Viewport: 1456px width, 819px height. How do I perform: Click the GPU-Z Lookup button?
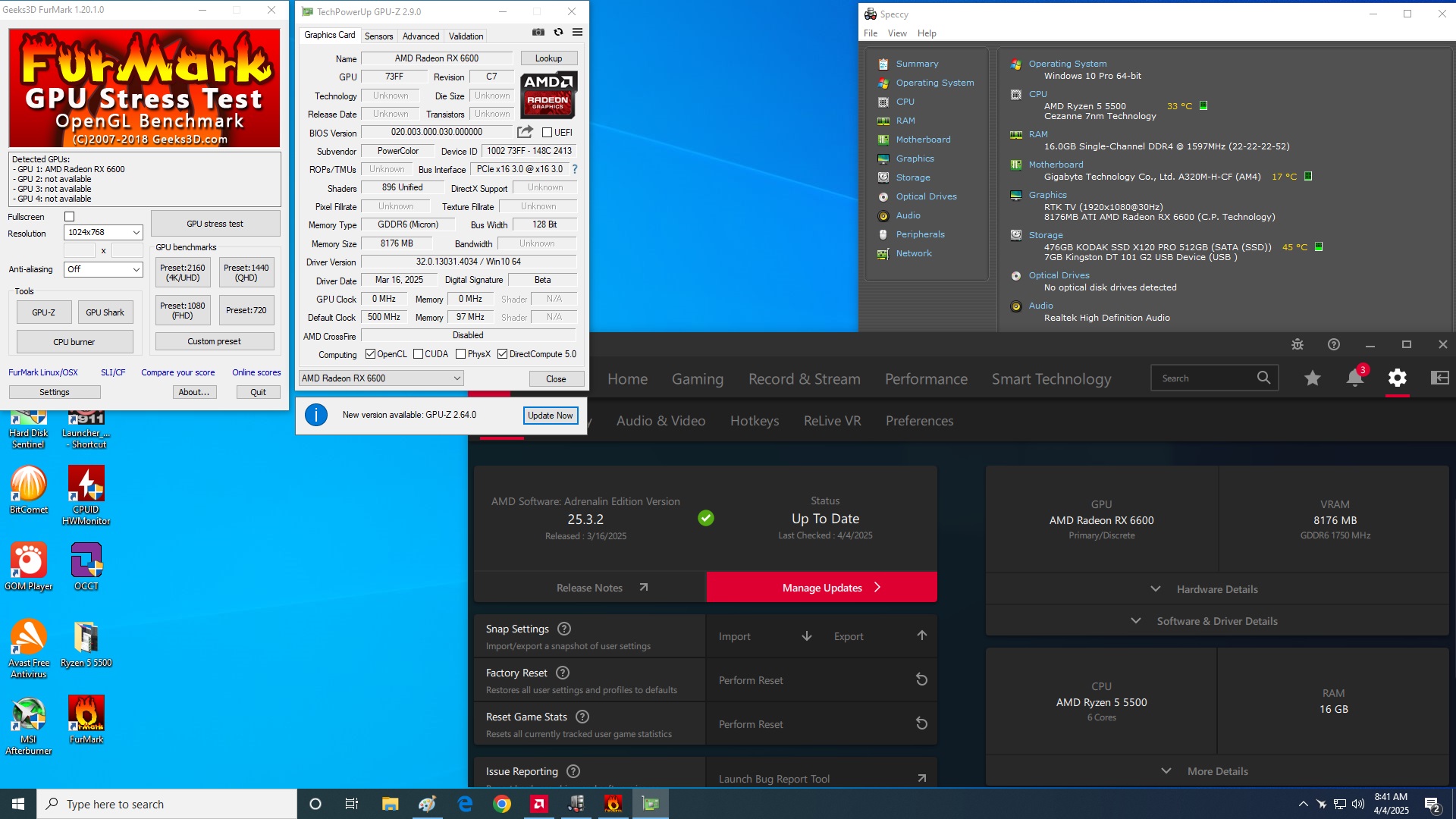[x=548, y=58]
